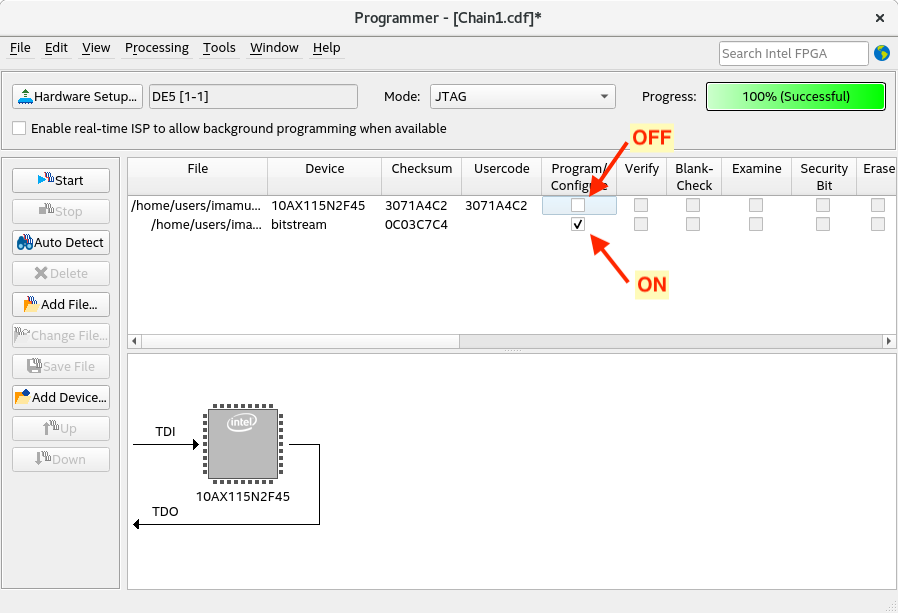Image resolution: width=898 pixels, height=613 pixels.
Task: Toggle Security Bit for 10AX115N2F45 row
Action: pos(823,205)
